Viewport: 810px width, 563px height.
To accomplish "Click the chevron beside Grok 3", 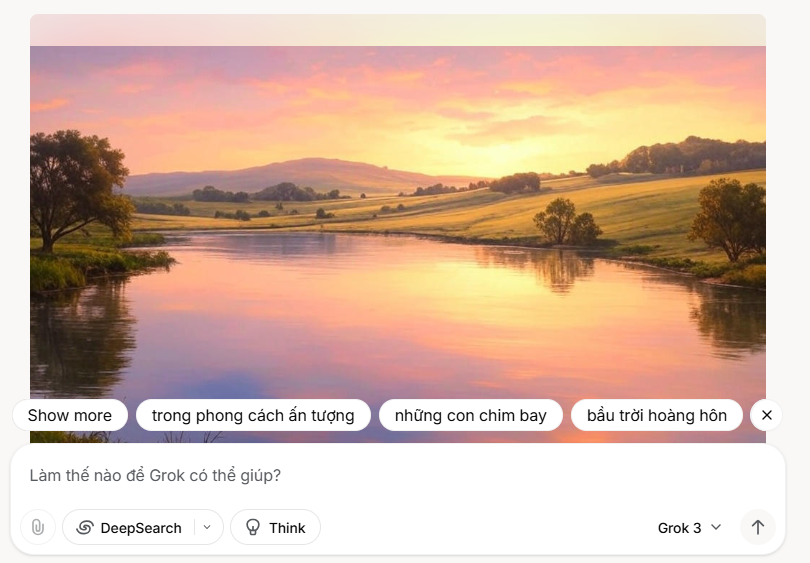I will pyautogui.click(x=716, y=528).
